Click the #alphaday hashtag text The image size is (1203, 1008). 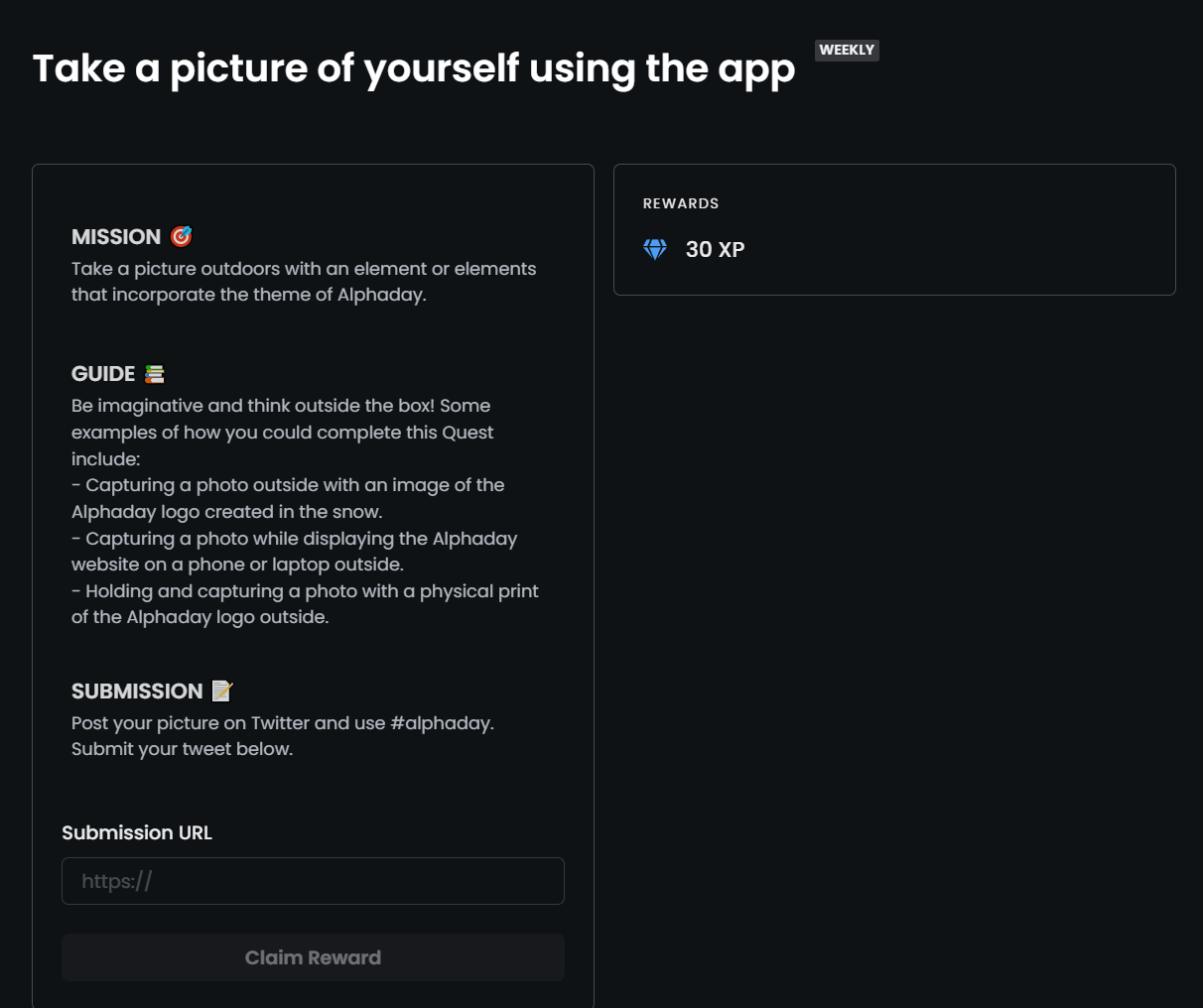(x=440, y=723)
